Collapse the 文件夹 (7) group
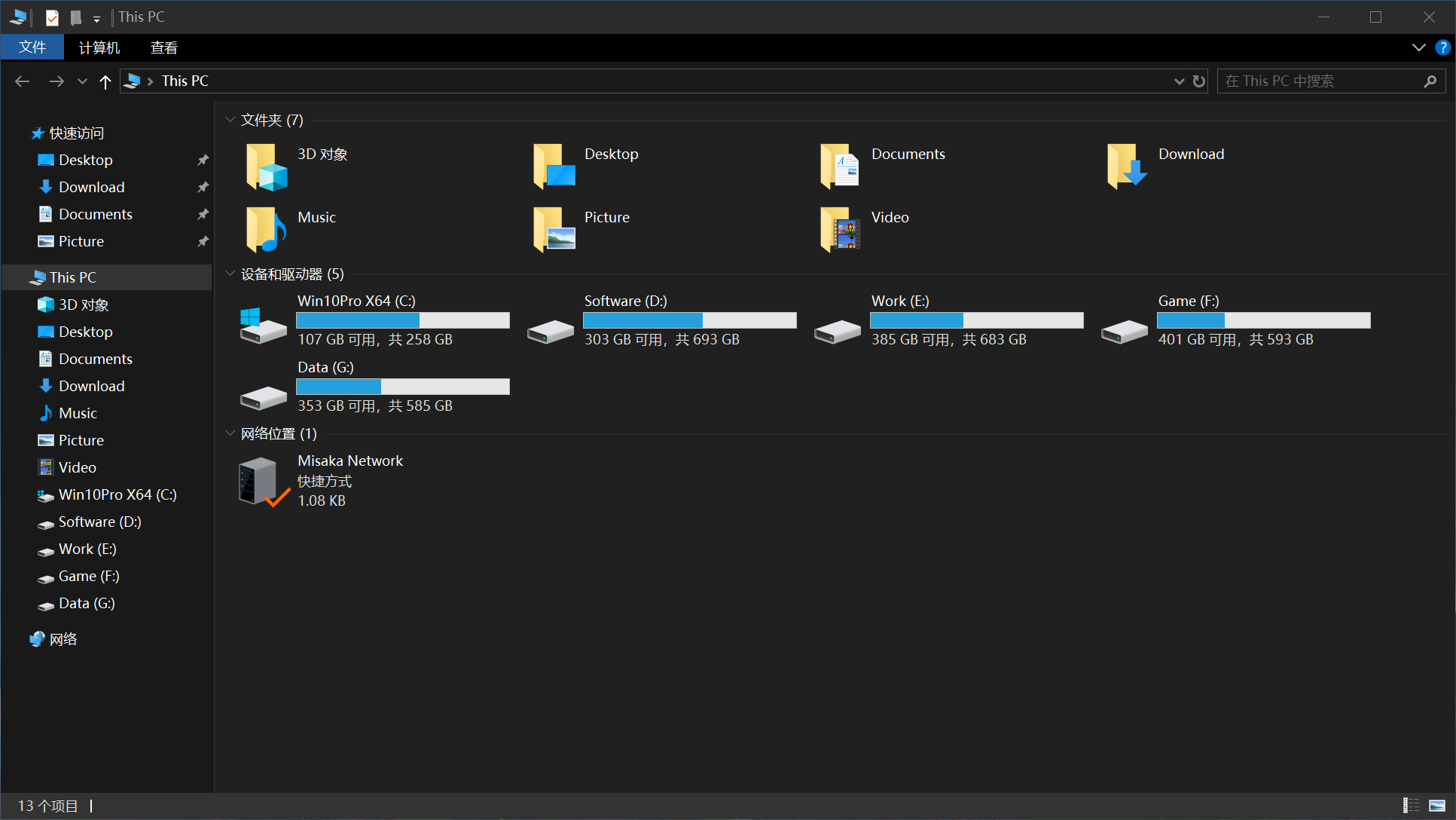The image size is (1456, 820). click(230, 120)
